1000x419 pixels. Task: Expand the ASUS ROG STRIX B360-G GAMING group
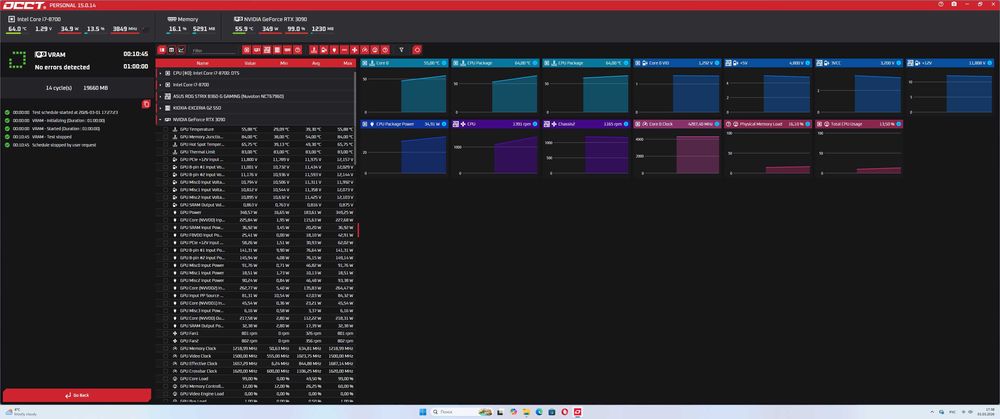(160, 96)
